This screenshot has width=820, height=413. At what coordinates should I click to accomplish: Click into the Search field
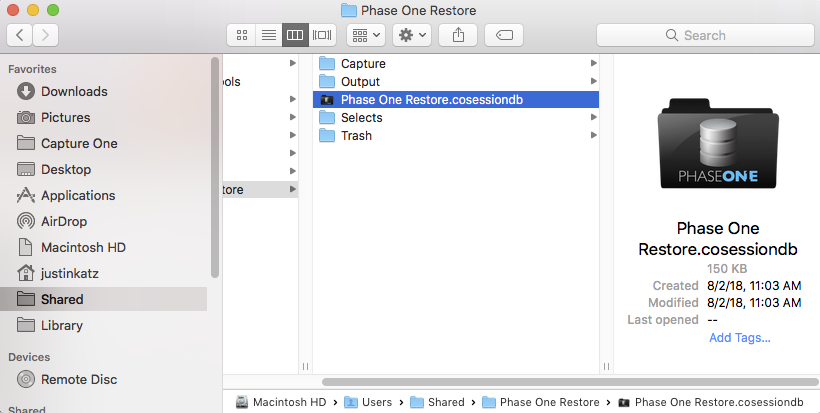(x=705, y=35)
